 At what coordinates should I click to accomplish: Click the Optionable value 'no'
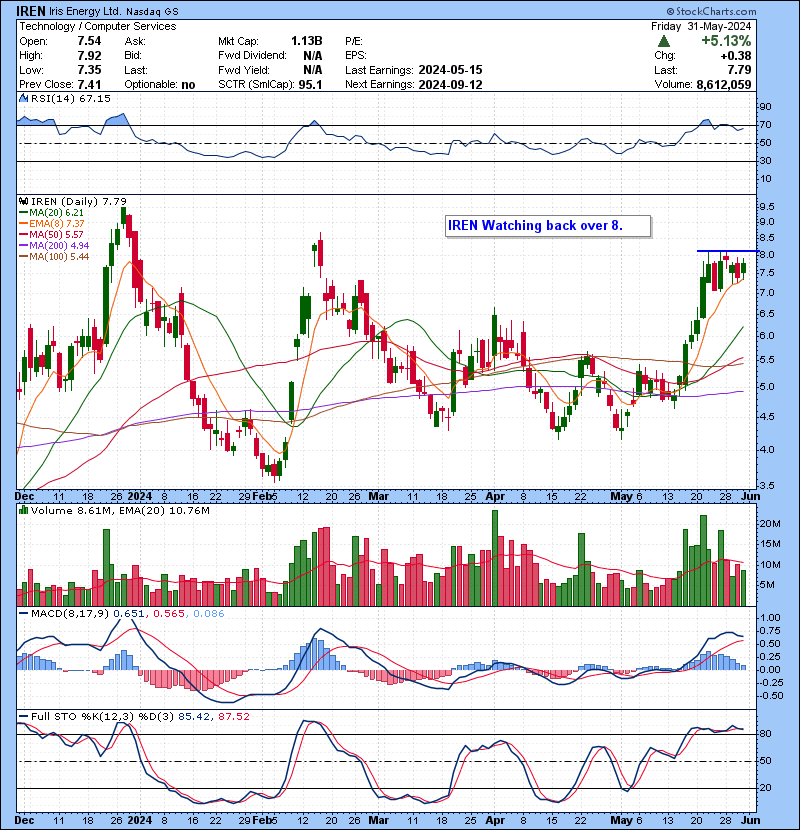click(x=188, y=85)
